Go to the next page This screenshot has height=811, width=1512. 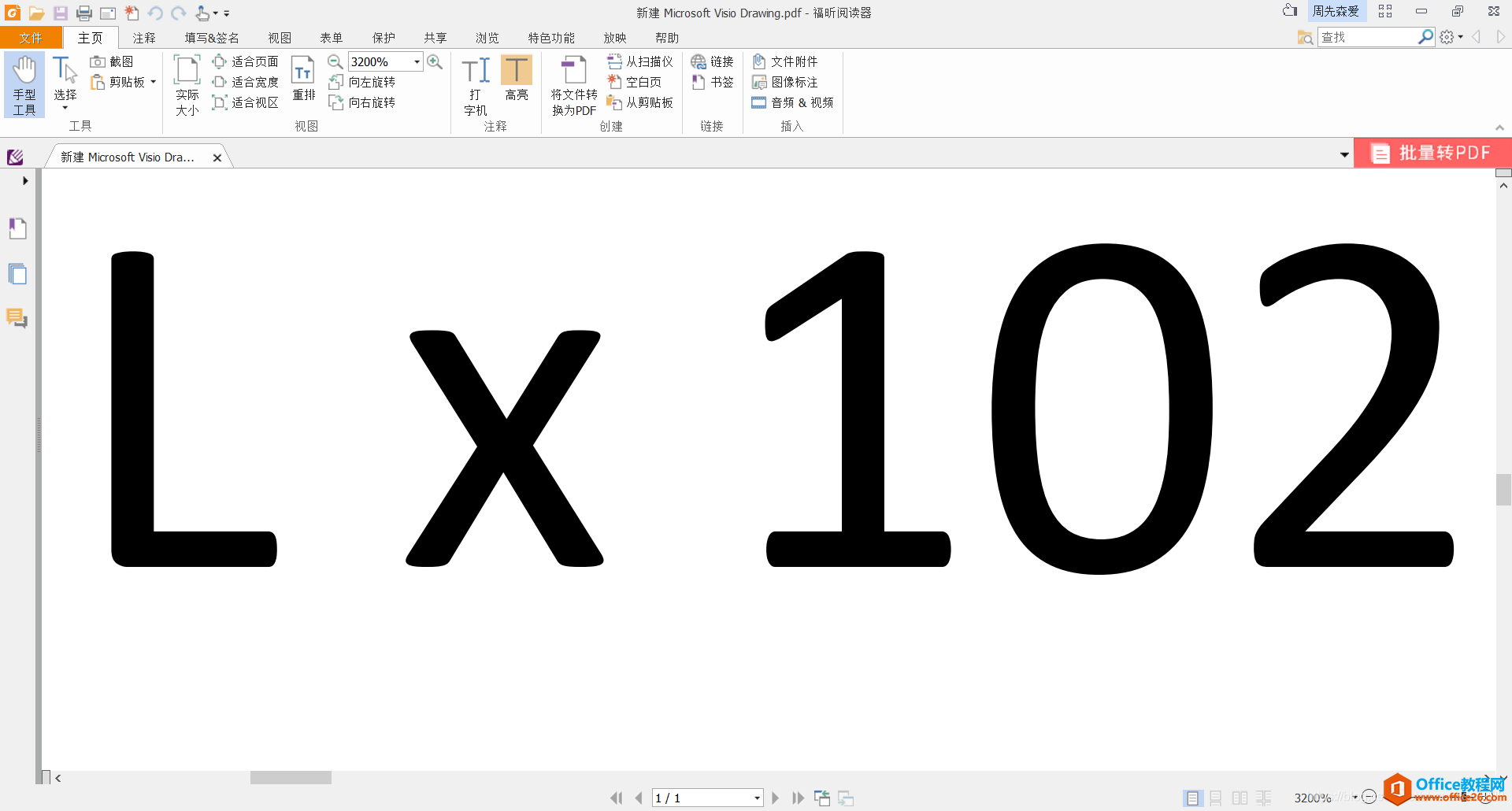click(776, 798)
